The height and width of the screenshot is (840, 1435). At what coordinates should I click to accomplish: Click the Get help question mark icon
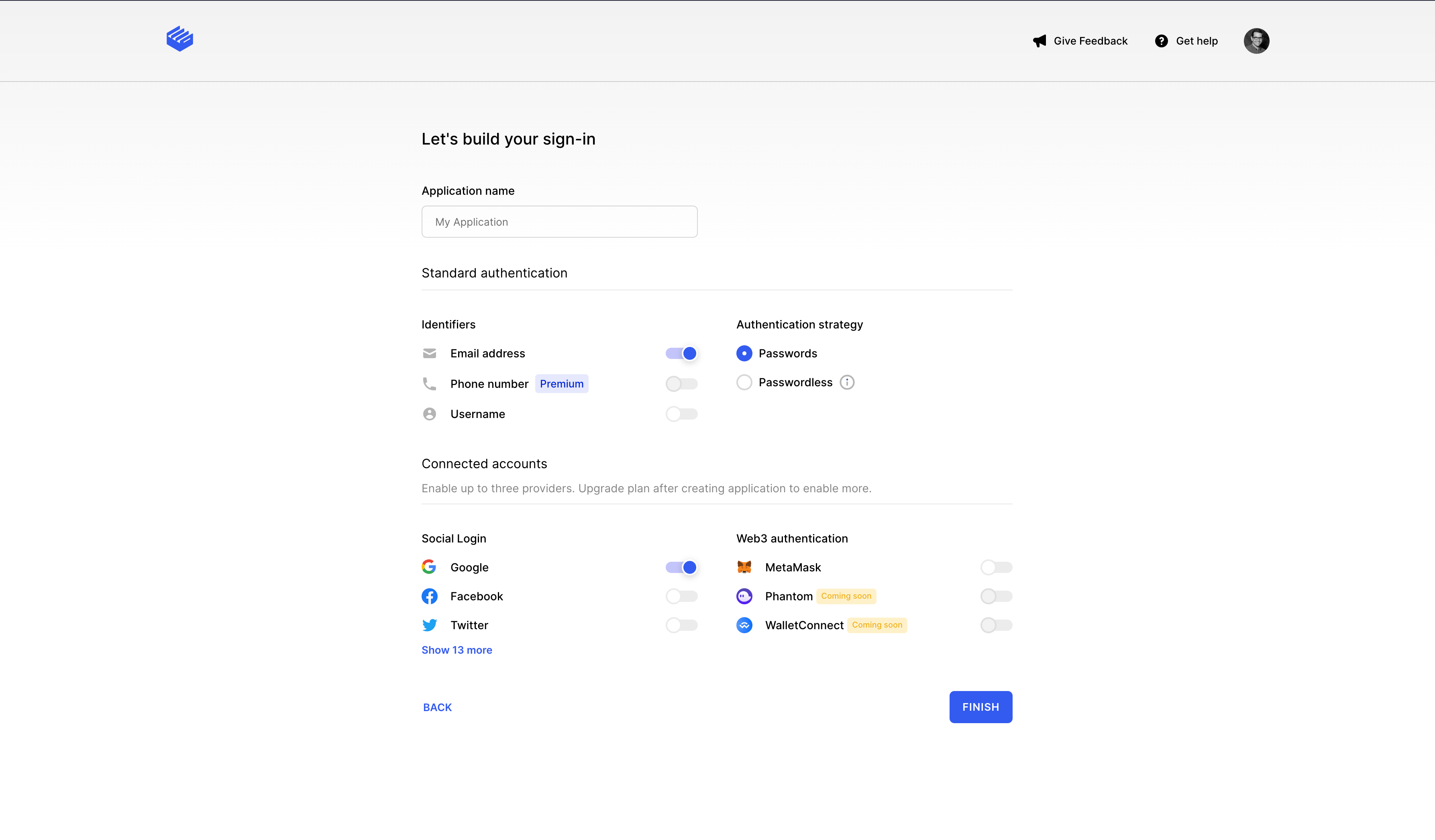(1161, 41)
